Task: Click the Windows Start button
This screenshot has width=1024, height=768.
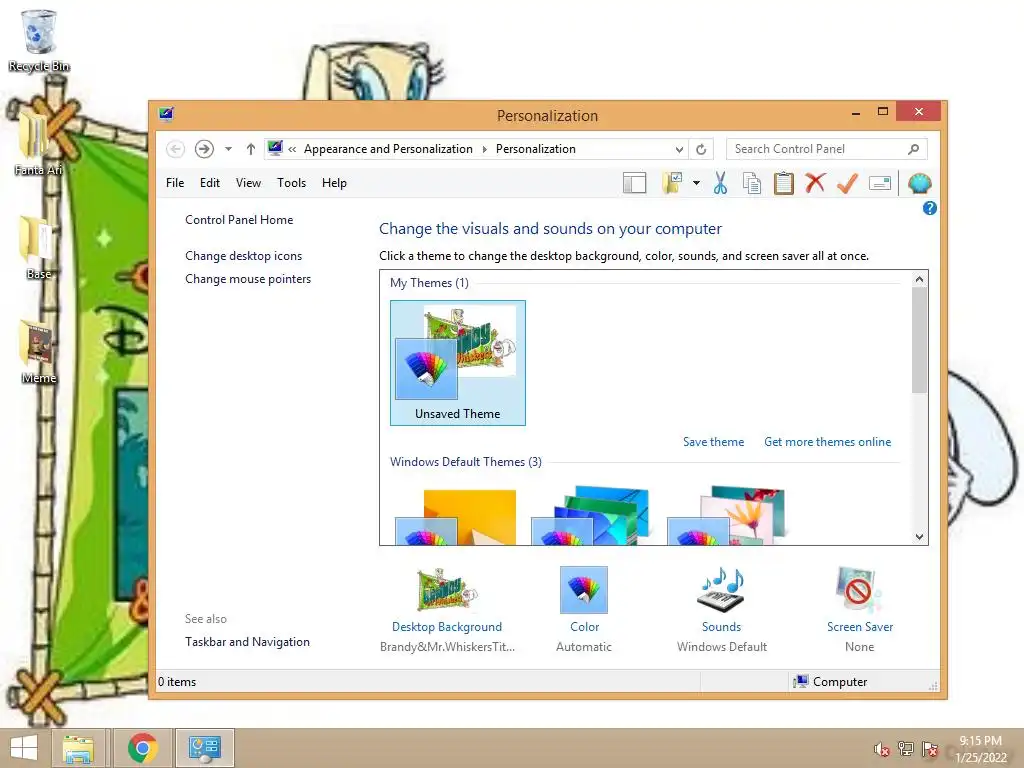Action: (x=24, y=748)
